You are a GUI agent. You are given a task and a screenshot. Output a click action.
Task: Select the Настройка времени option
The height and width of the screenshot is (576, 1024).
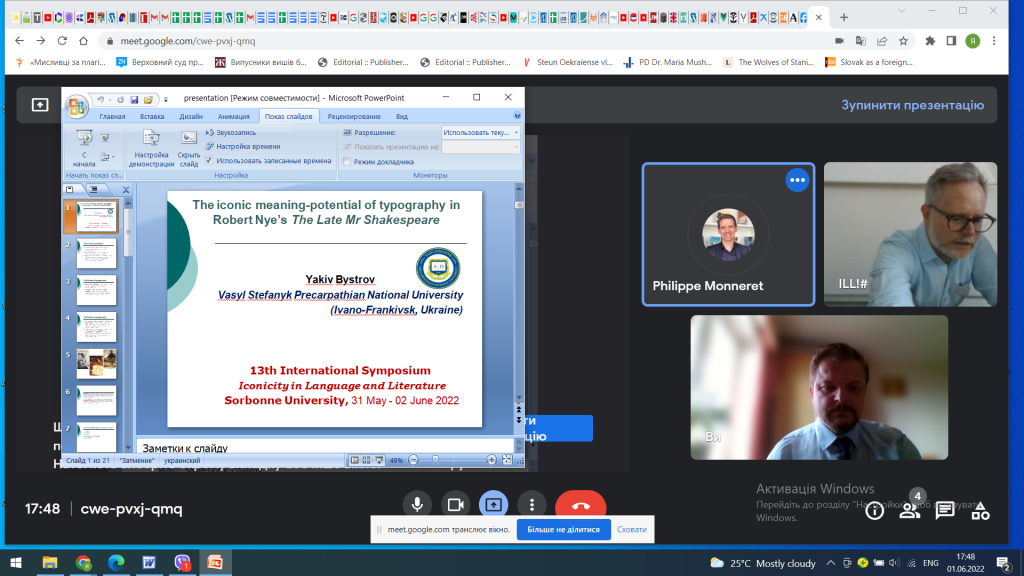[x=242, y=146]
